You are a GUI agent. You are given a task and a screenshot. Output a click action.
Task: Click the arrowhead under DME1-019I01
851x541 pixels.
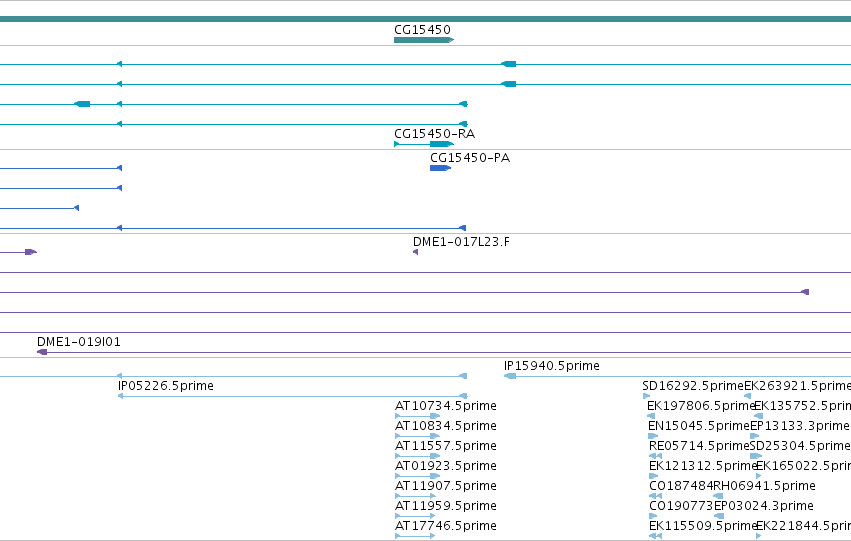(42, 352)
